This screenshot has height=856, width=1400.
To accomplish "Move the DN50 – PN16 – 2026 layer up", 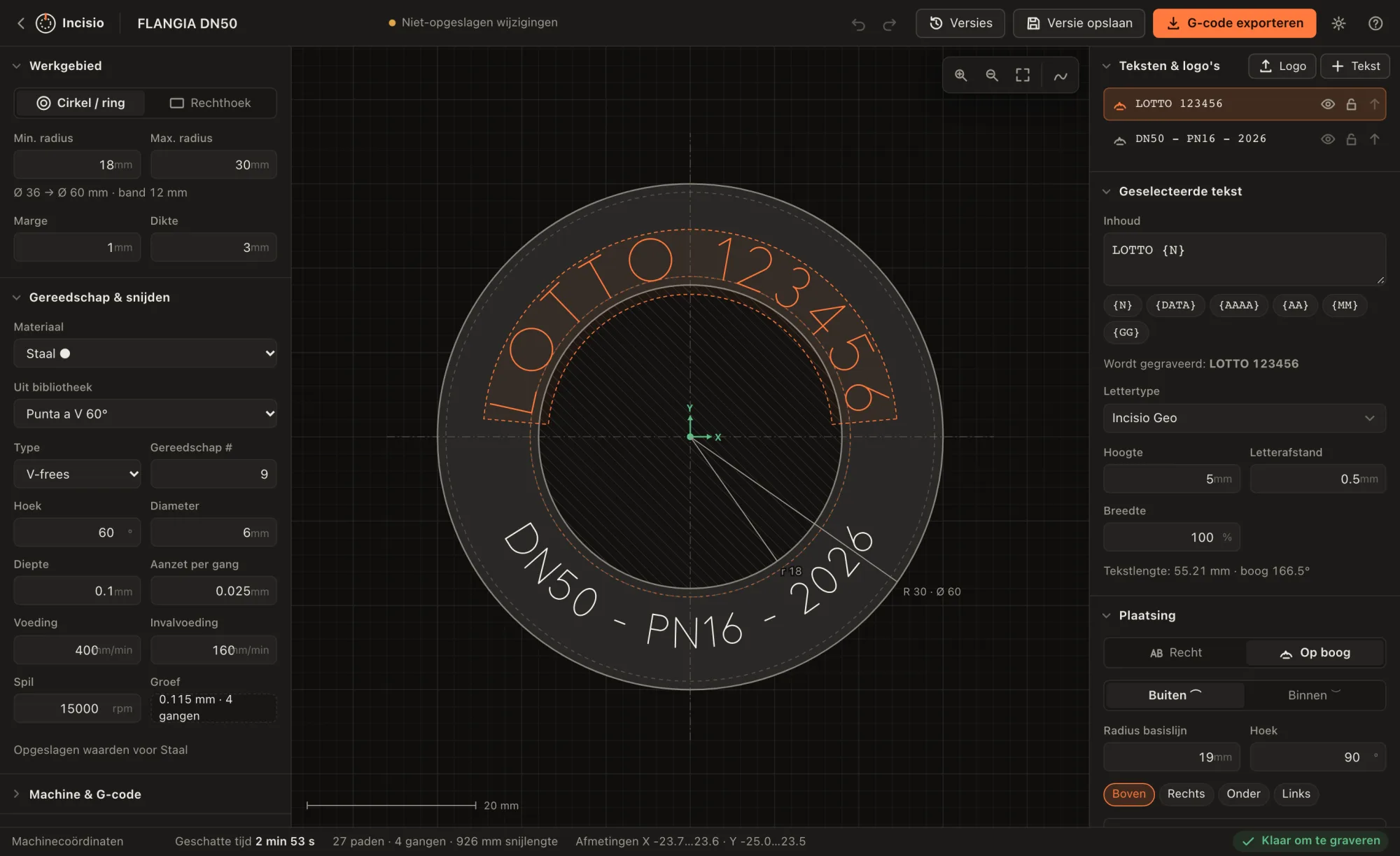I will coord(1374,139).
